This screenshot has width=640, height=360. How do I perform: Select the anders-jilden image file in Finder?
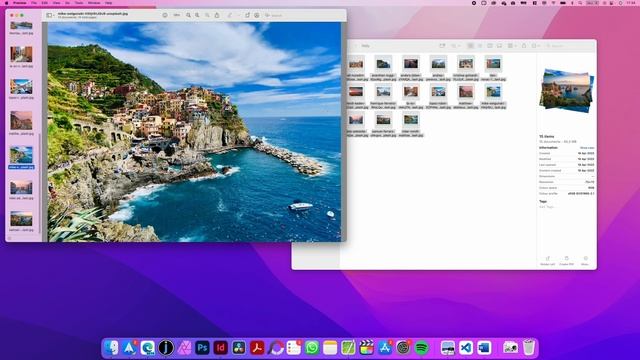tap(411, 68)
